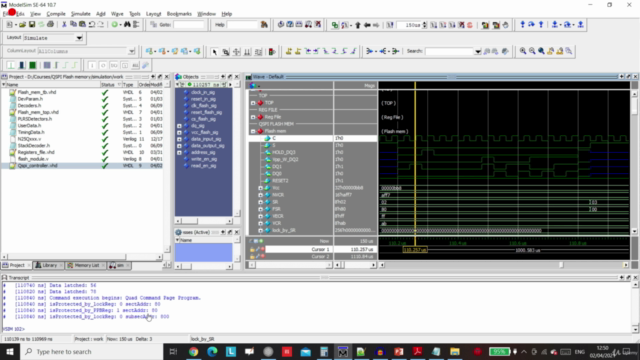
Task: Click the taskbar search box
Action: click(x=91, y=351)
